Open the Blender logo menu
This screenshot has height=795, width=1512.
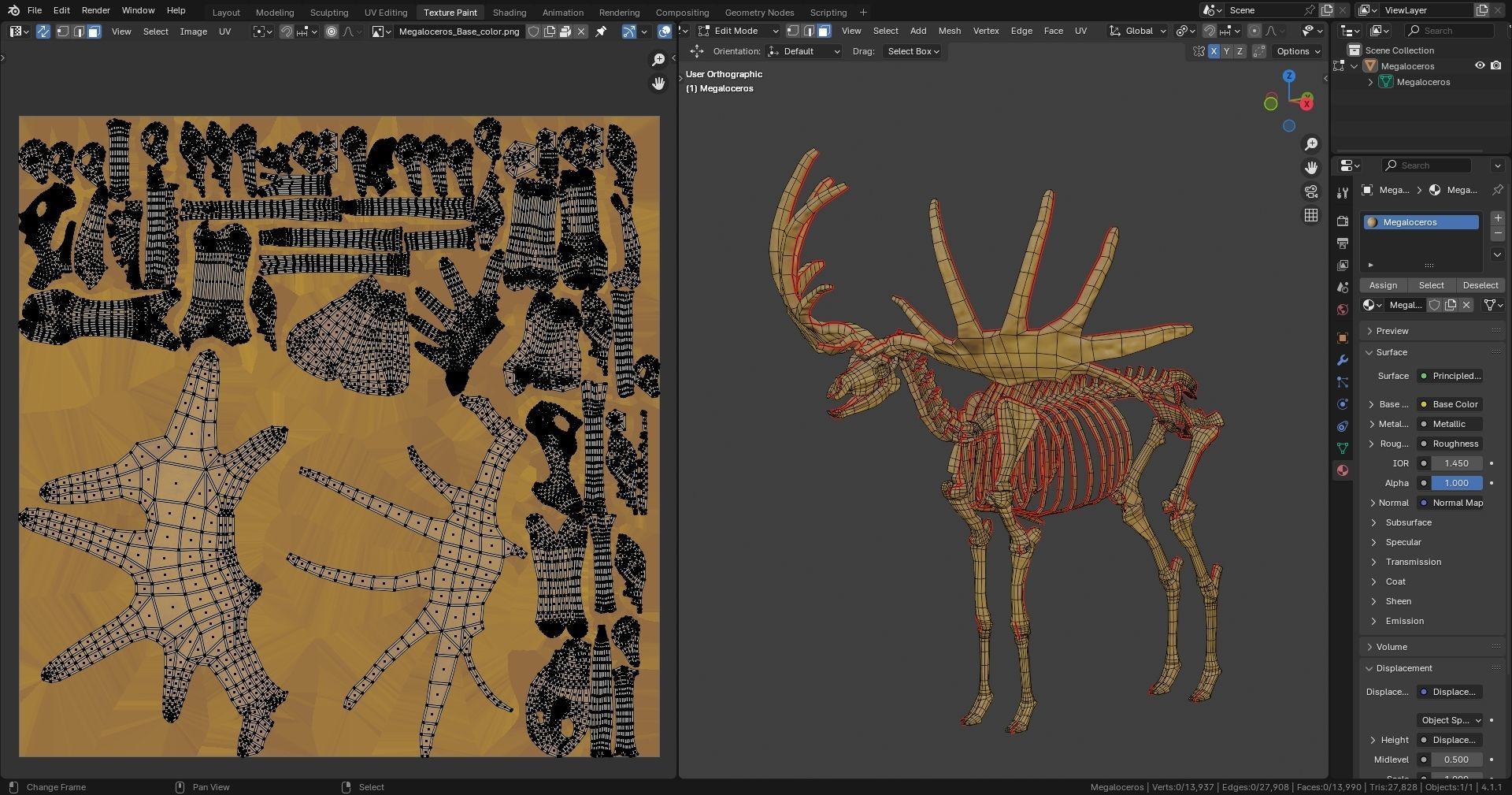13,10
